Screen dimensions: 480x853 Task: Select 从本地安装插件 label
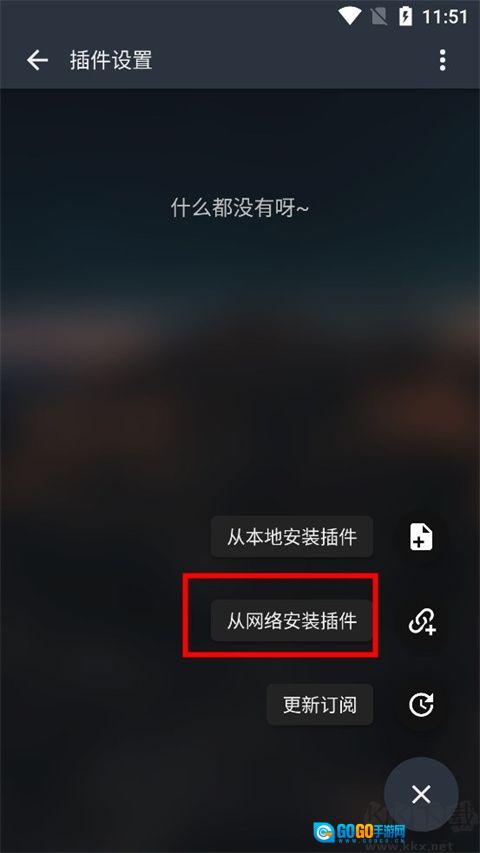[292, 536]
